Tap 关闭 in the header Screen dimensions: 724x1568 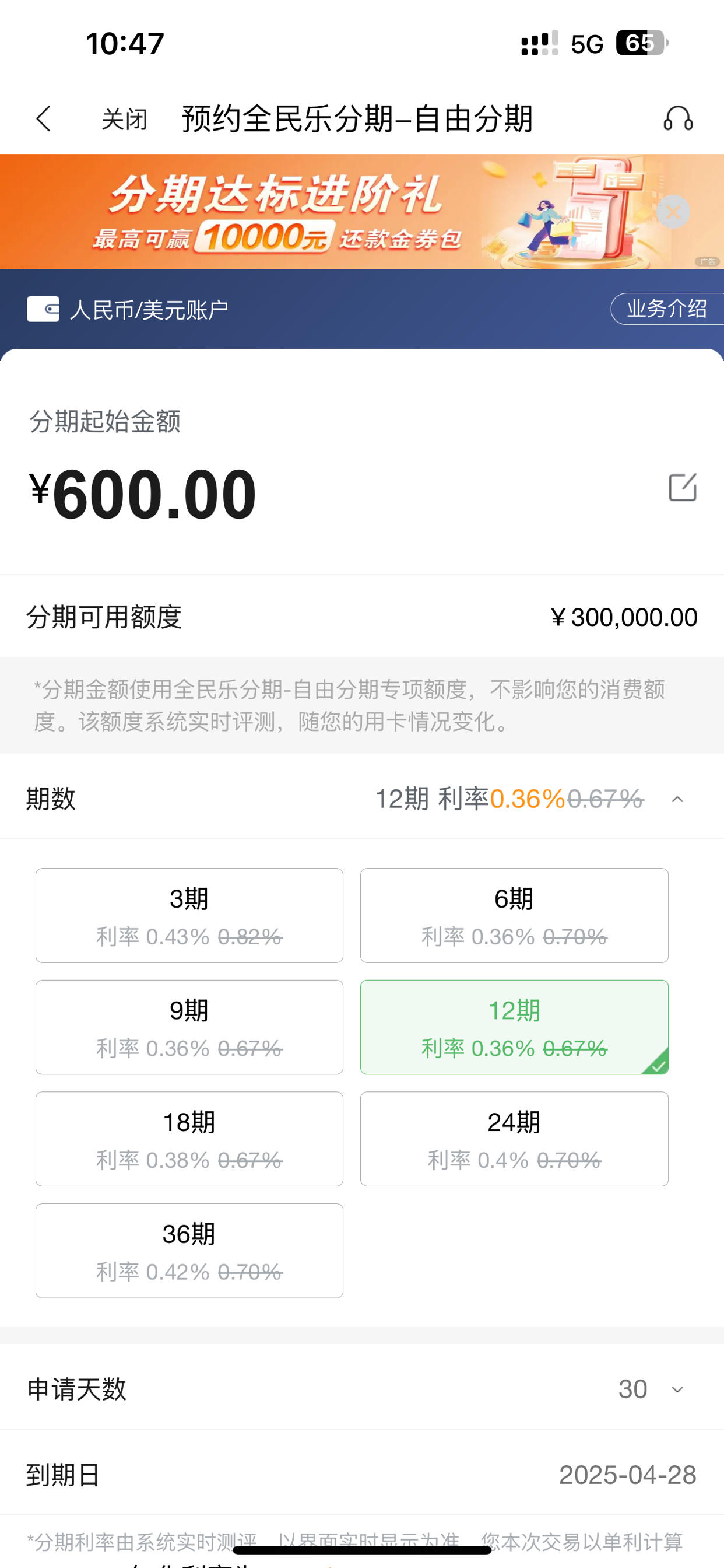click(x=124, y=120)
